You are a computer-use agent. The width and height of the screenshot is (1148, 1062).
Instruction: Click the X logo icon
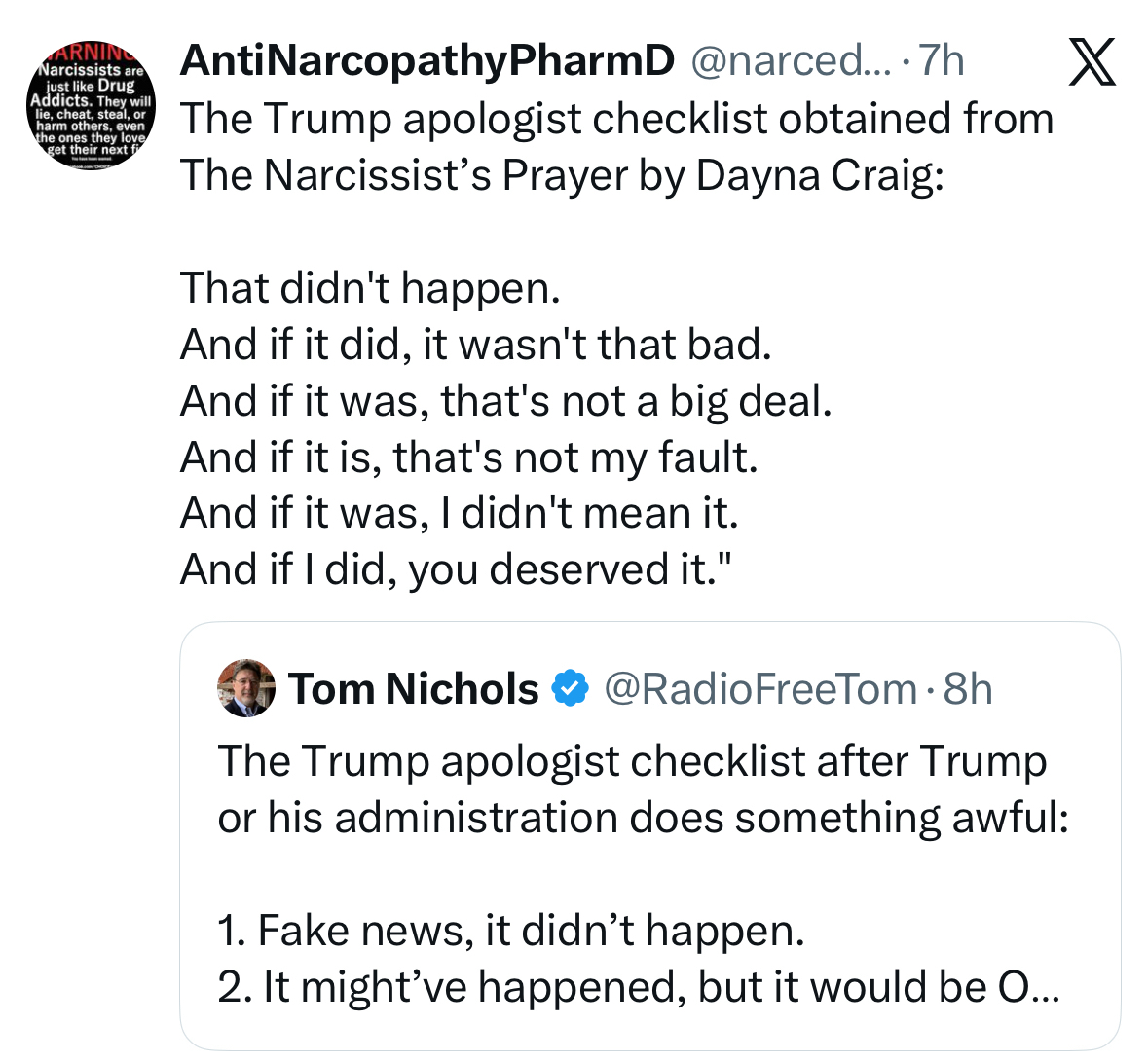pos(1092,63)
